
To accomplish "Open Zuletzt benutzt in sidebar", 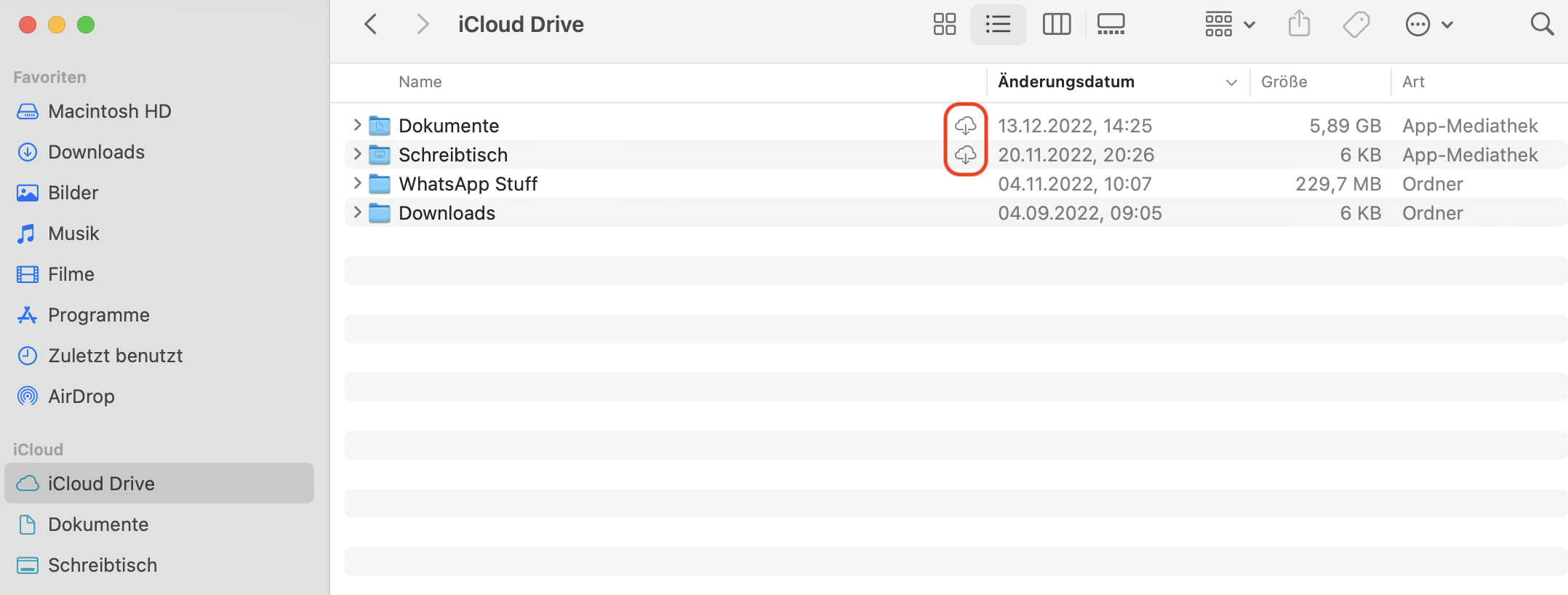I will (x=115, y=356).
